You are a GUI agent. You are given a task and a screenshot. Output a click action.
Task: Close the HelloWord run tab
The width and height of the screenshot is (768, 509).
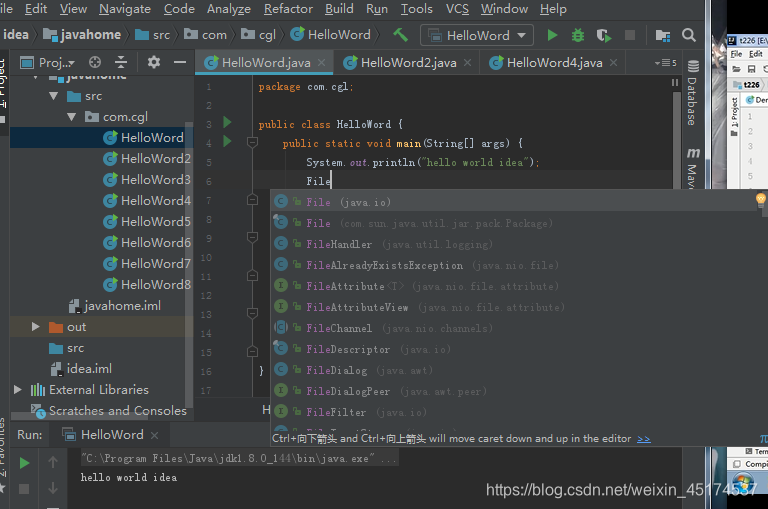[x=154, y=435]
